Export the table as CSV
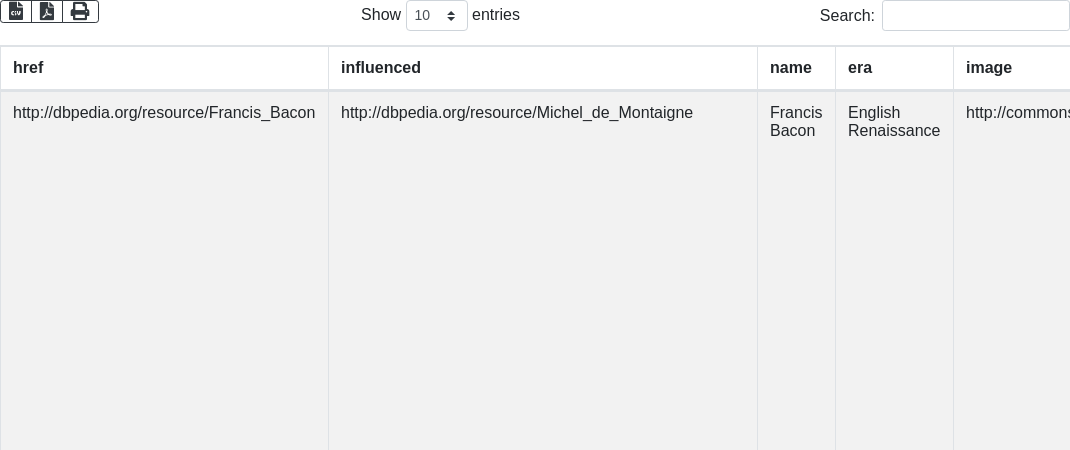1070x450 pixels. [x=16, y=11]
